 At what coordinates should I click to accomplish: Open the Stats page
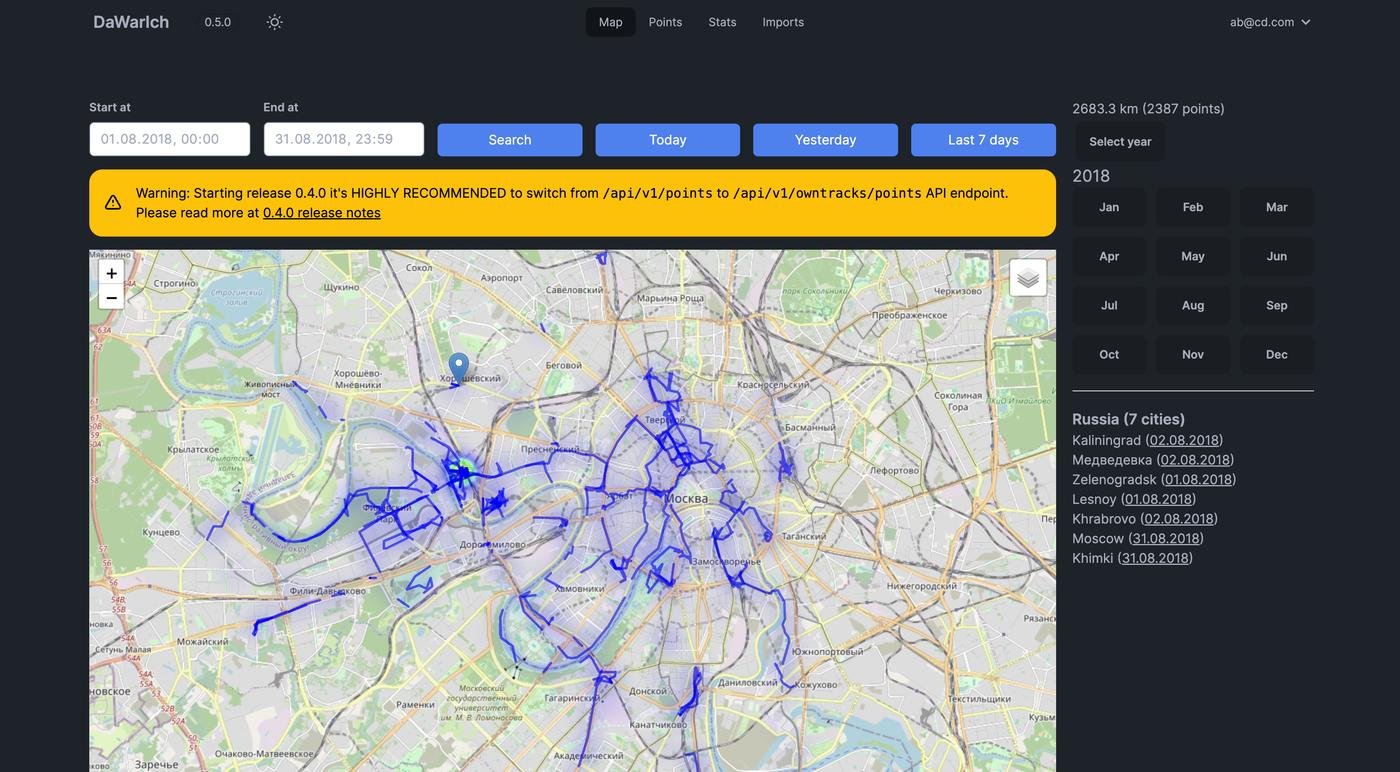tap(722, 22)
